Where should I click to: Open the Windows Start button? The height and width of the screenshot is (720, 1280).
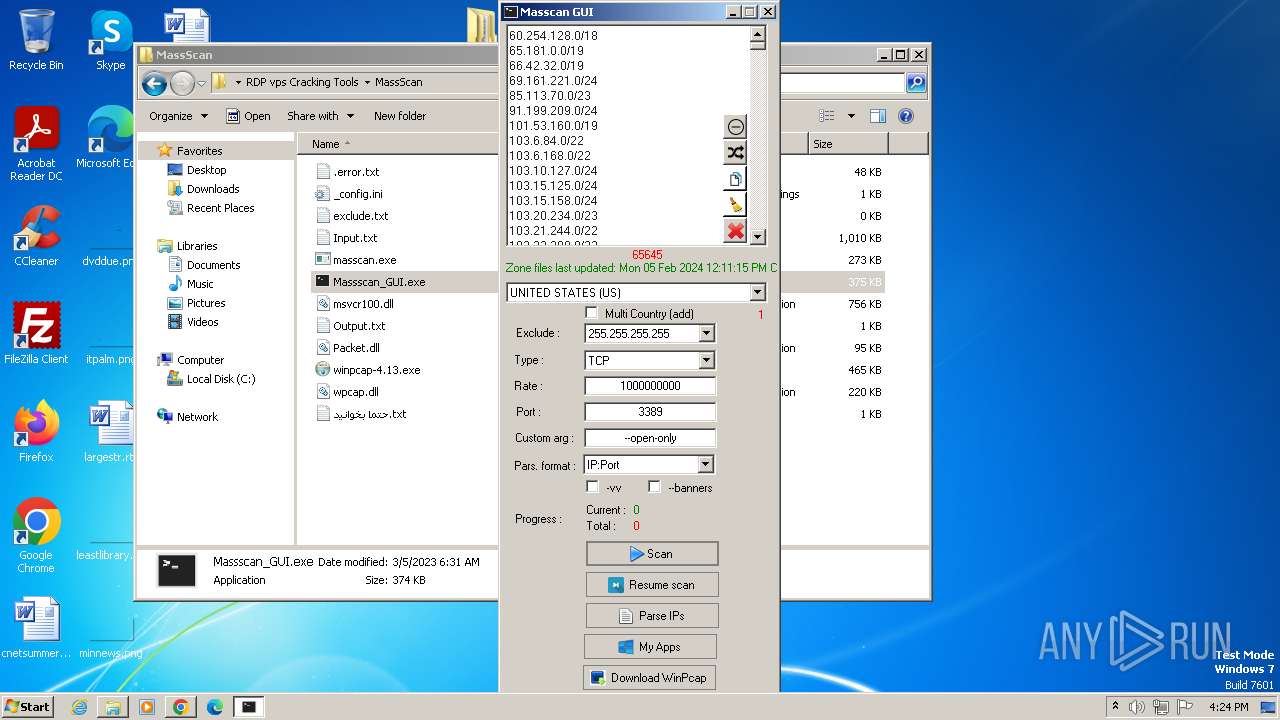click(x=27, y=707)
